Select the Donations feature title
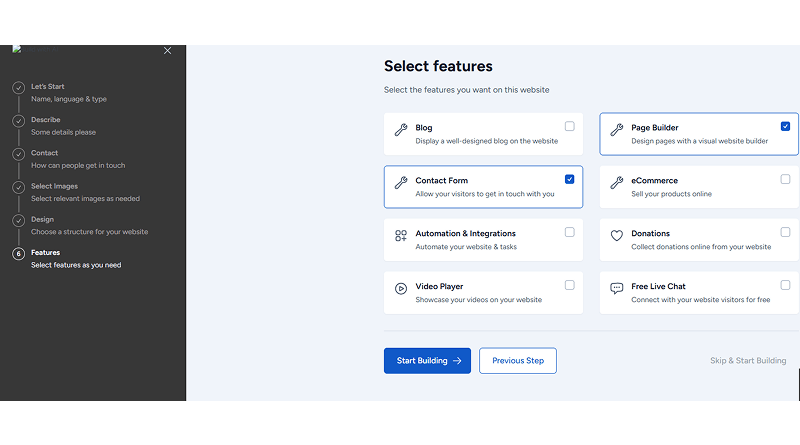The height and width of the screenshot is (445, 800). pos(651,233)
